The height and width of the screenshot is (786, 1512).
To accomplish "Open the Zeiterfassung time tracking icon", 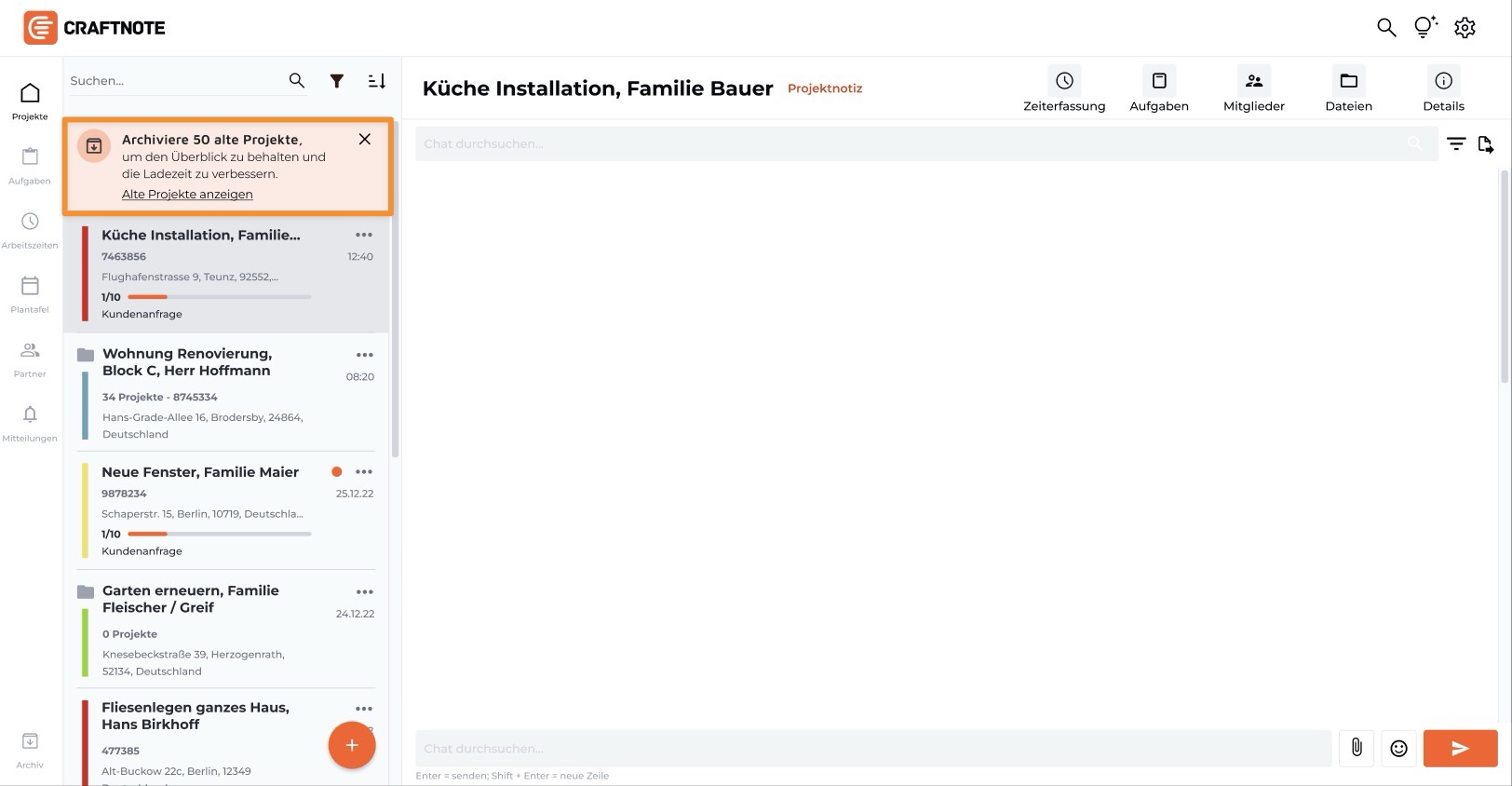I will [1064, 82].
